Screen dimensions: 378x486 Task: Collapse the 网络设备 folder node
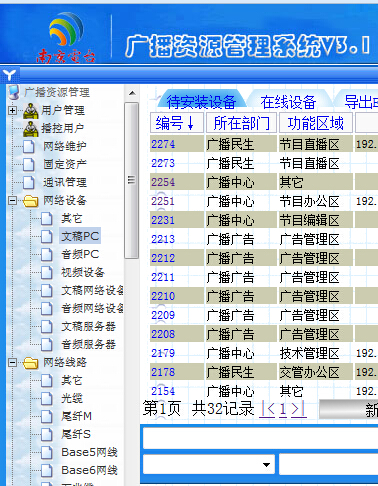pyautogui.click(x=12, y=200)
